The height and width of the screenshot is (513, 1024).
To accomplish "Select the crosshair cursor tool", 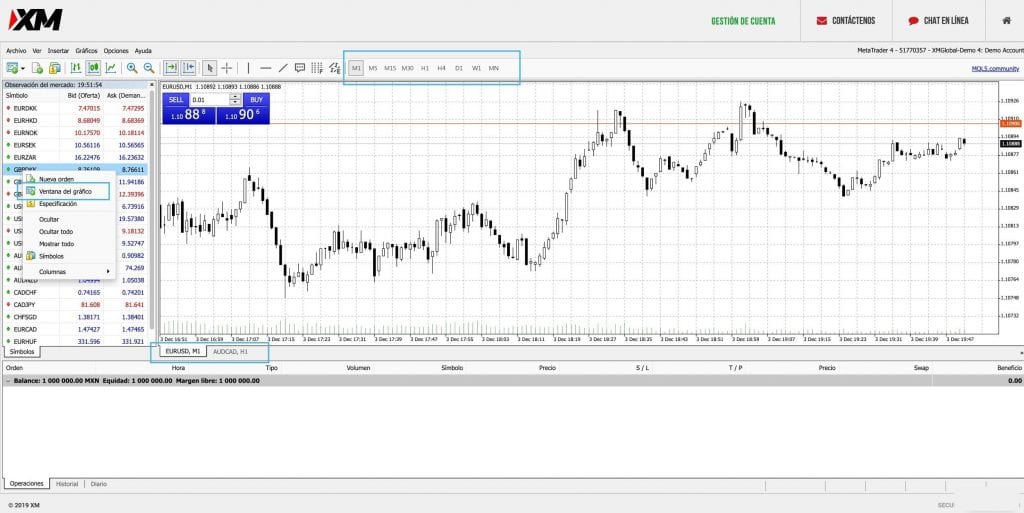I will click(227, 68).
